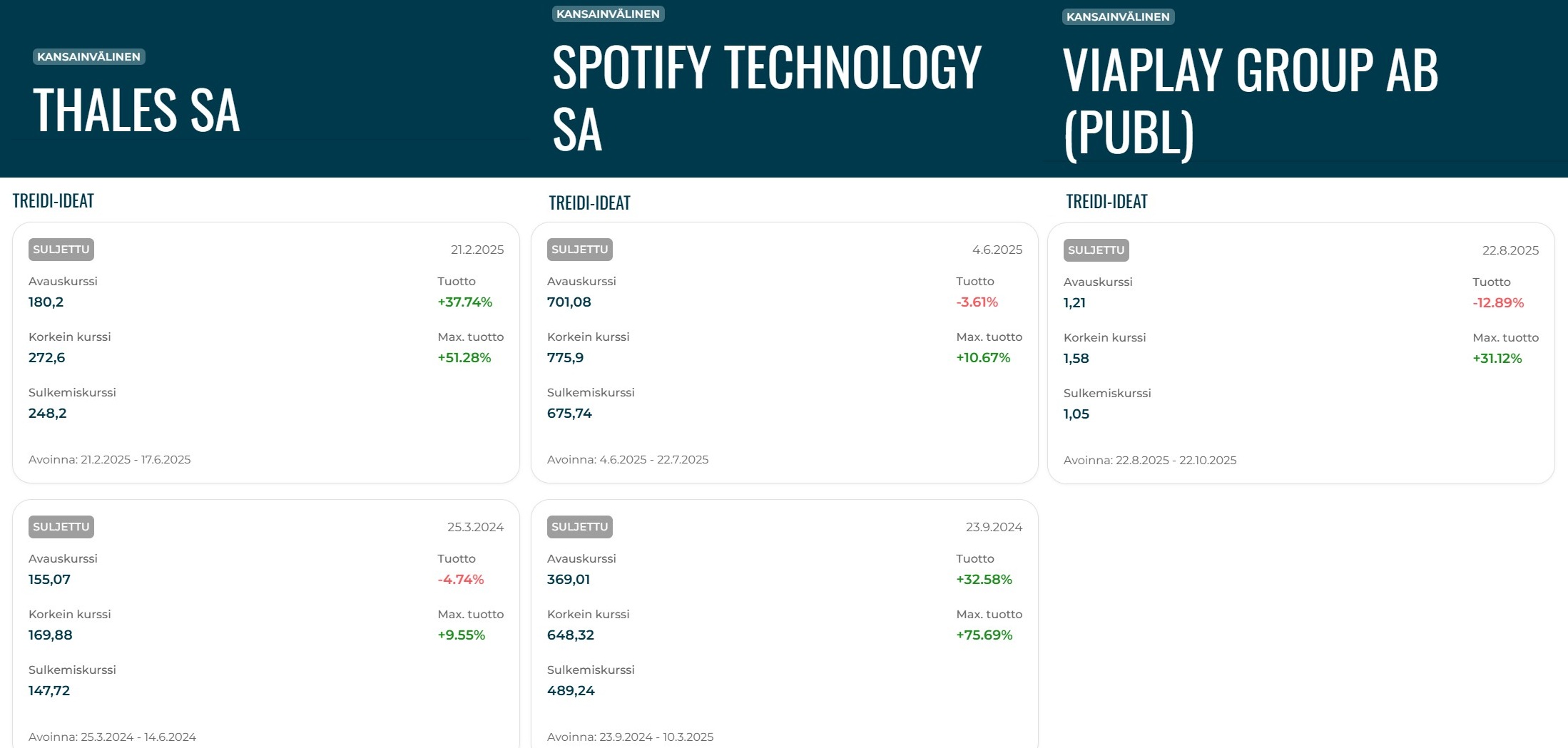Click SULJETTU badge on the 25.3.2024 trade card
This screenshot has width=1568, height=748.
pyautogui.click(x=61, y=527)
